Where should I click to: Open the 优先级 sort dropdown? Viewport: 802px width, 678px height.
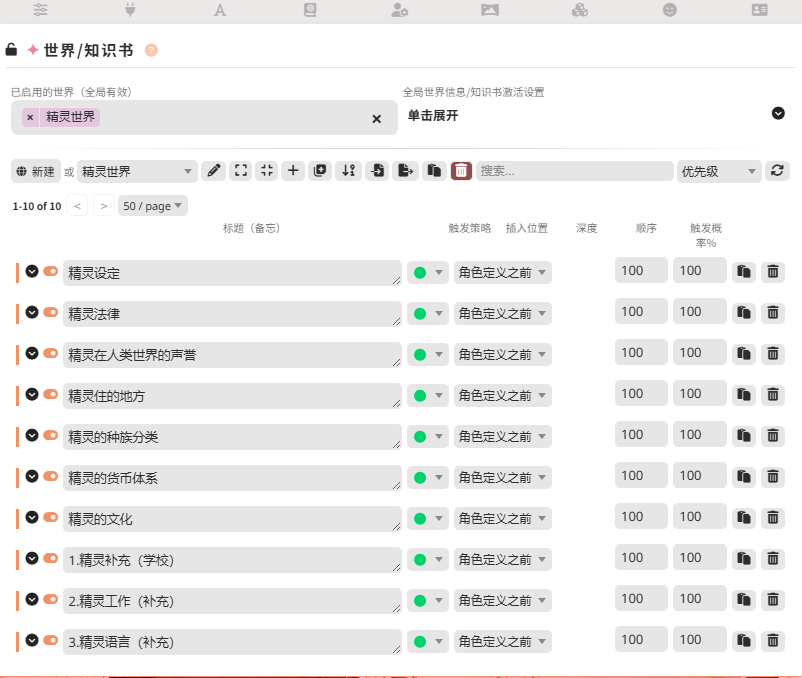pos(719,171)
